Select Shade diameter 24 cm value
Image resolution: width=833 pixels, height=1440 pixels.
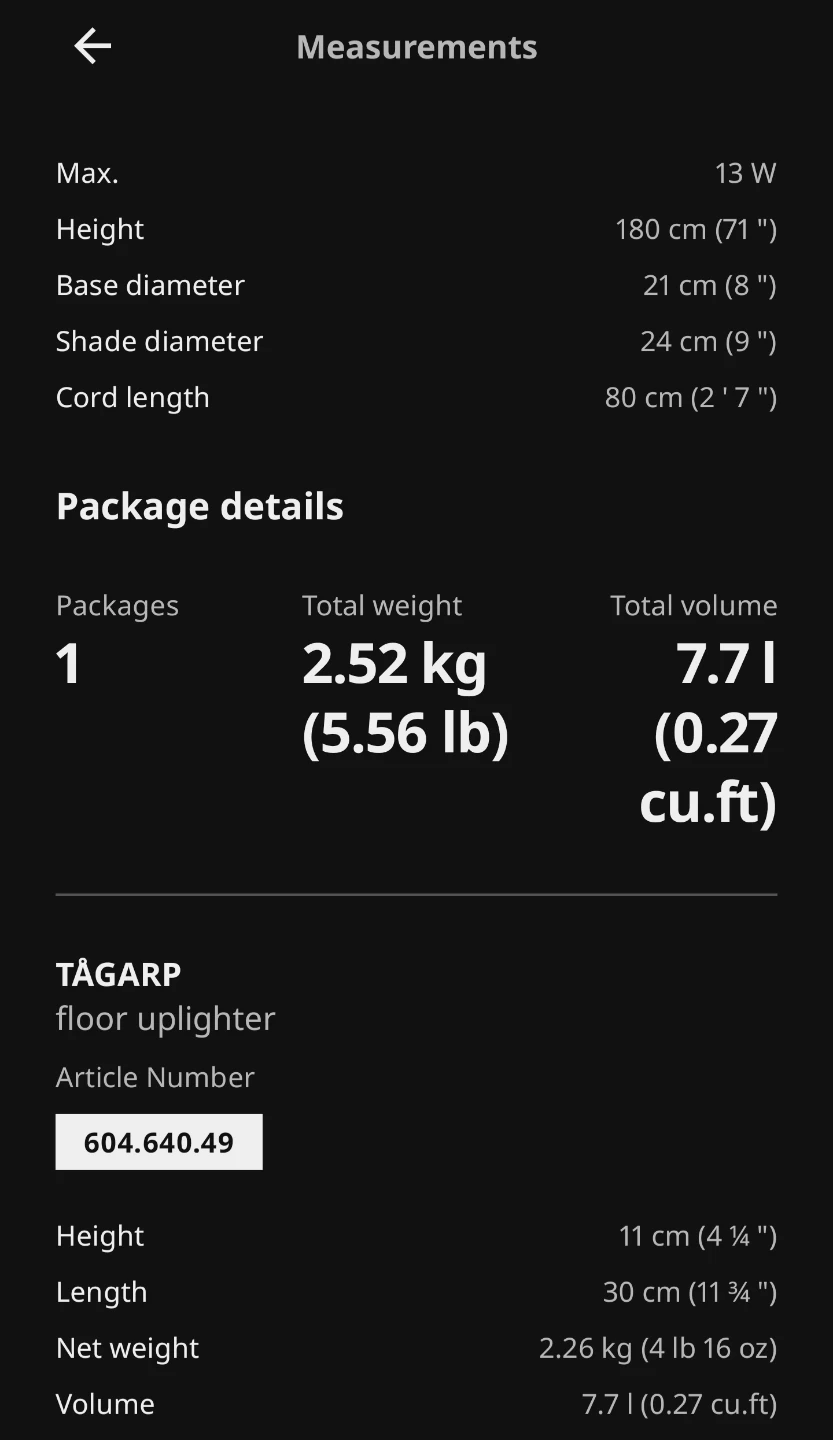[x=708, y=342]
